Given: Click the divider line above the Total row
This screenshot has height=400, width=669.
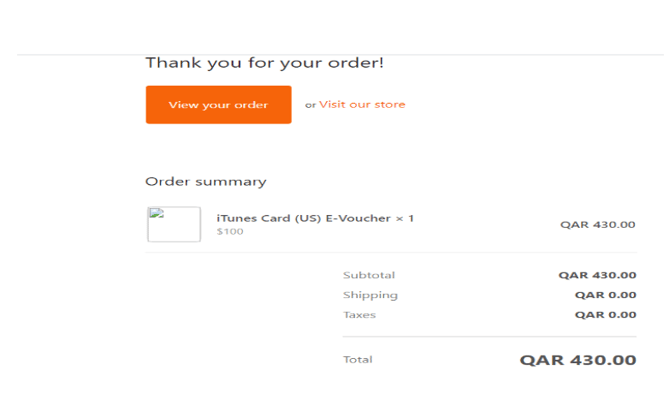Looking at the screenshot, I should pos(489,337).
